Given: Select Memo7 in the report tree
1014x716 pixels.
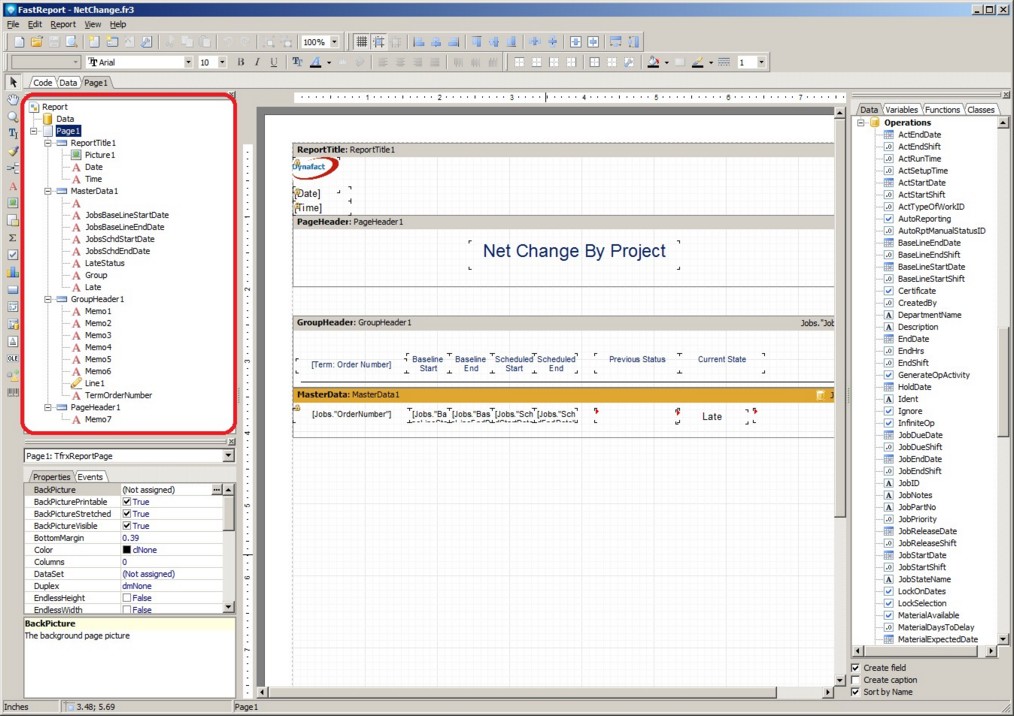Looking at the screenshot, I should point(98,419).
